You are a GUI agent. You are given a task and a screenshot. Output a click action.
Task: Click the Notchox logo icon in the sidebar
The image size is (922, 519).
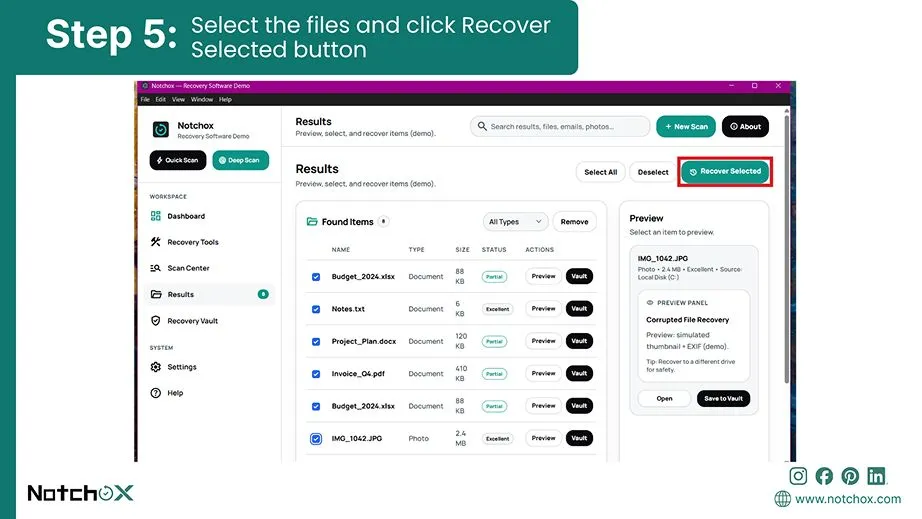(161, 129)
